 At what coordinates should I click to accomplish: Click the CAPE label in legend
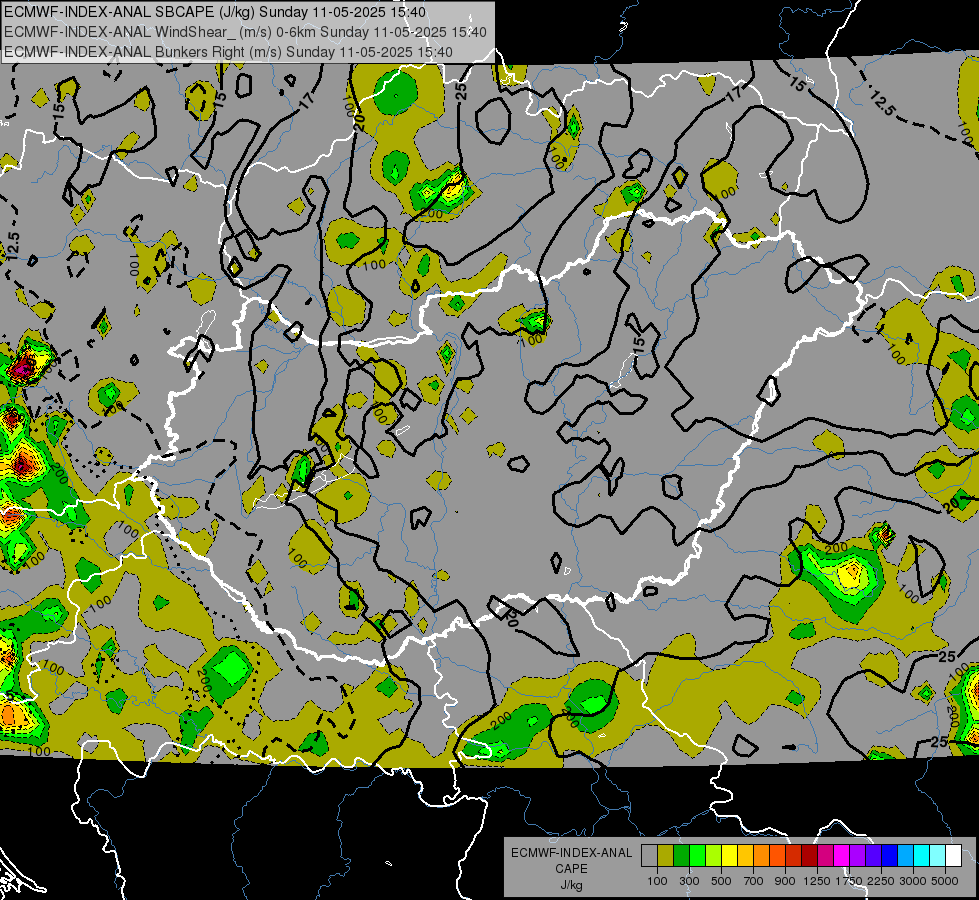click(x=572, y=868)
